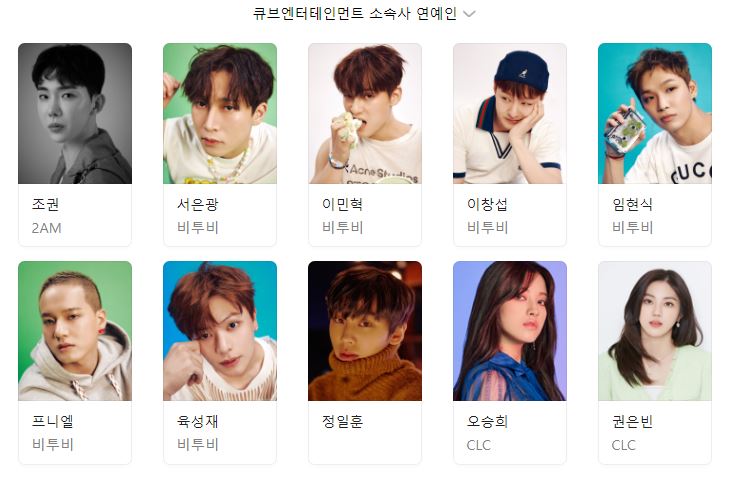Open the 육성재 profile photo
Screen dimensions: 729x478
point(220,331)
